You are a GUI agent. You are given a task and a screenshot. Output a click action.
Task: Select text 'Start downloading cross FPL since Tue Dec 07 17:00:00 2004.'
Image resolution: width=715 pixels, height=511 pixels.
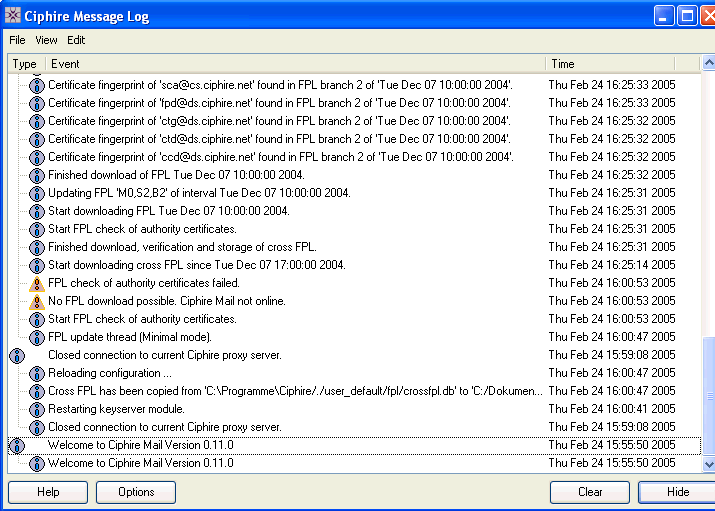pos(197,265)
